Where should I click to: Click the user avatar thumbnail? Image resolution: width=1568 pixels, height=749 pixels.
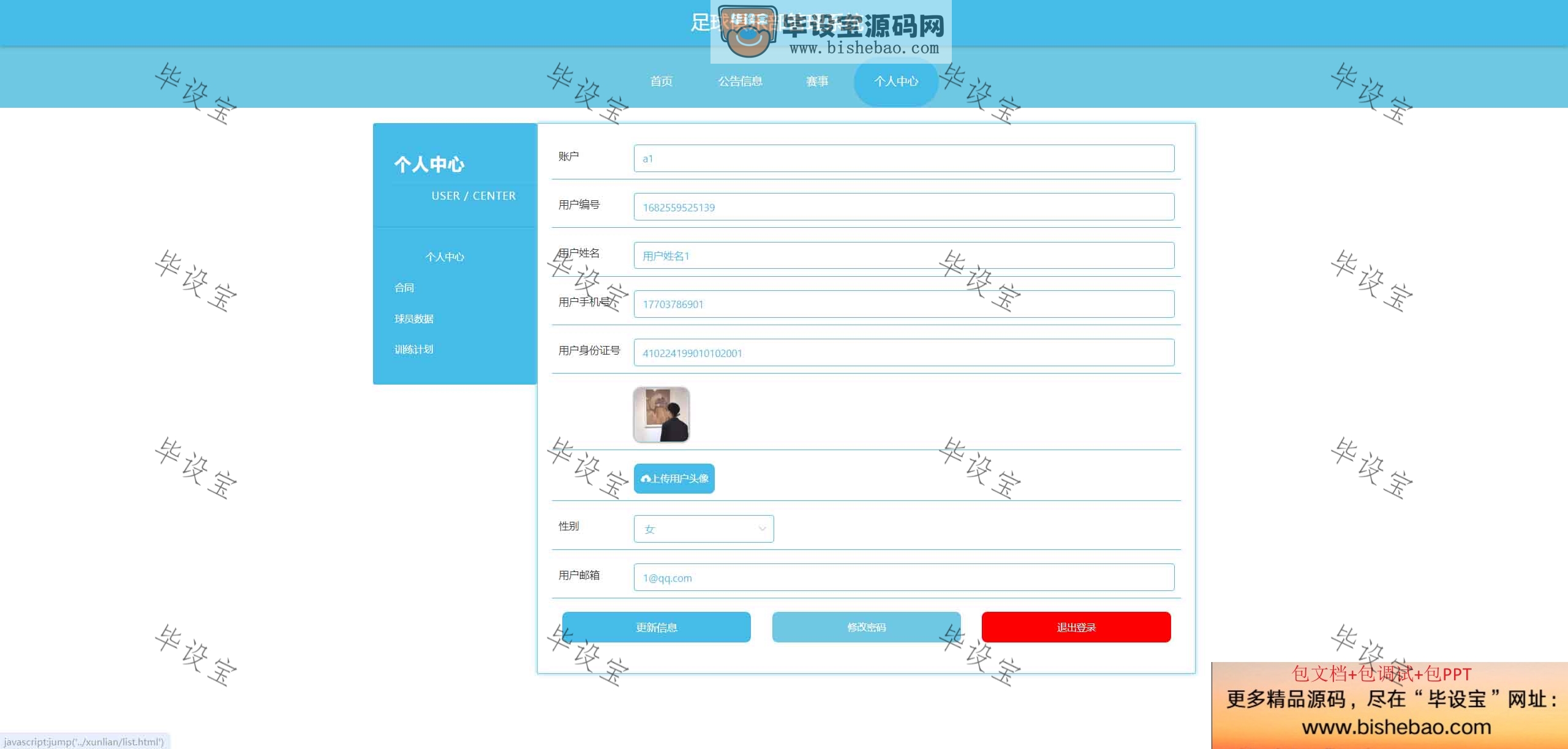click(x=661, y=415)
